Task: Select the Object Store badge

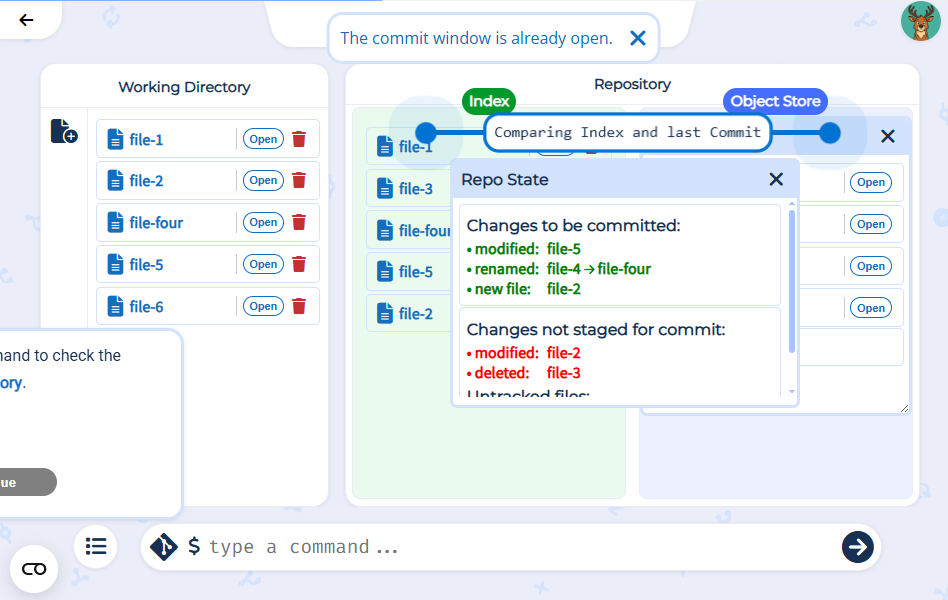Action: (x=775, y=101)
